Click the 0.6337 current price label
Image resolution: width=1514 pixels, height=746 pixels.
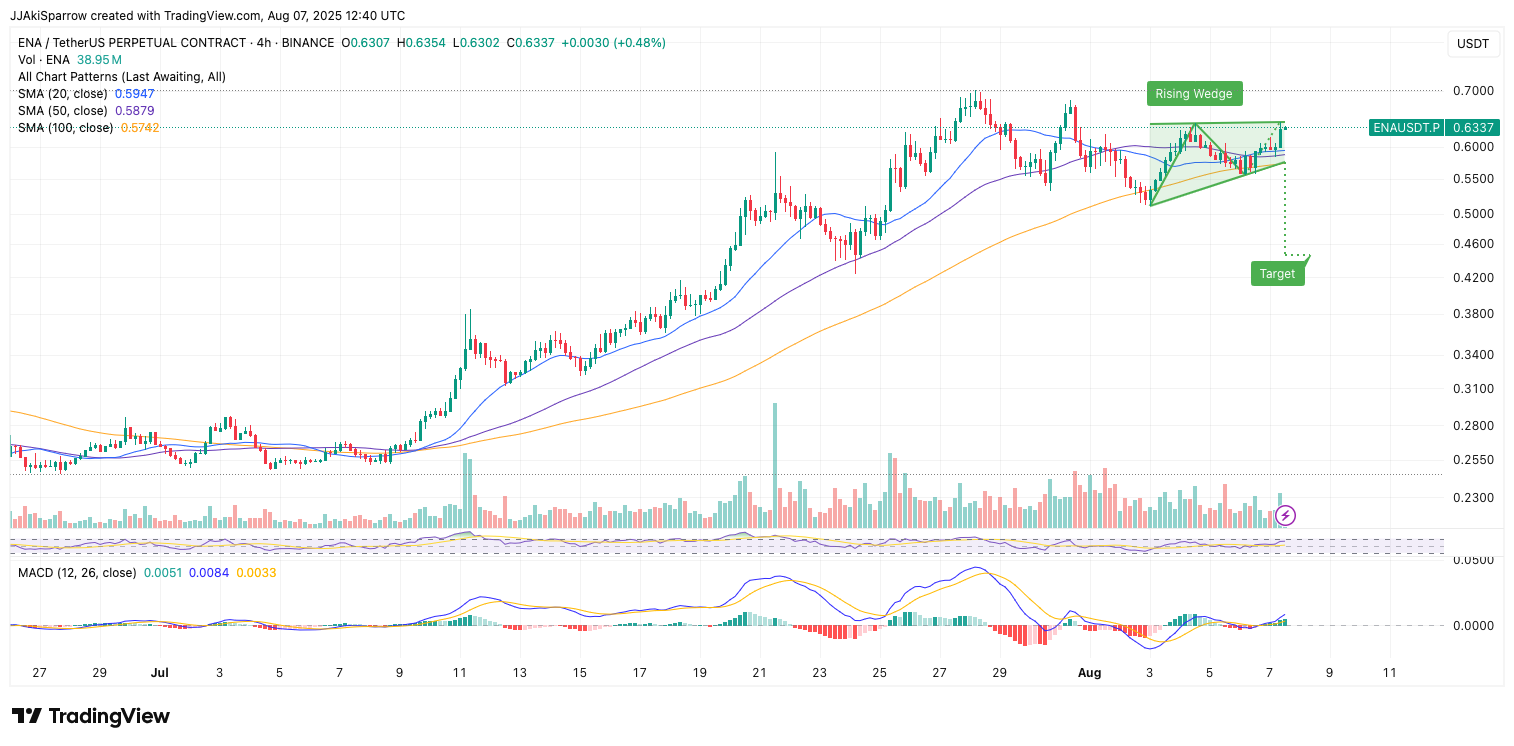click(1473, 127)
